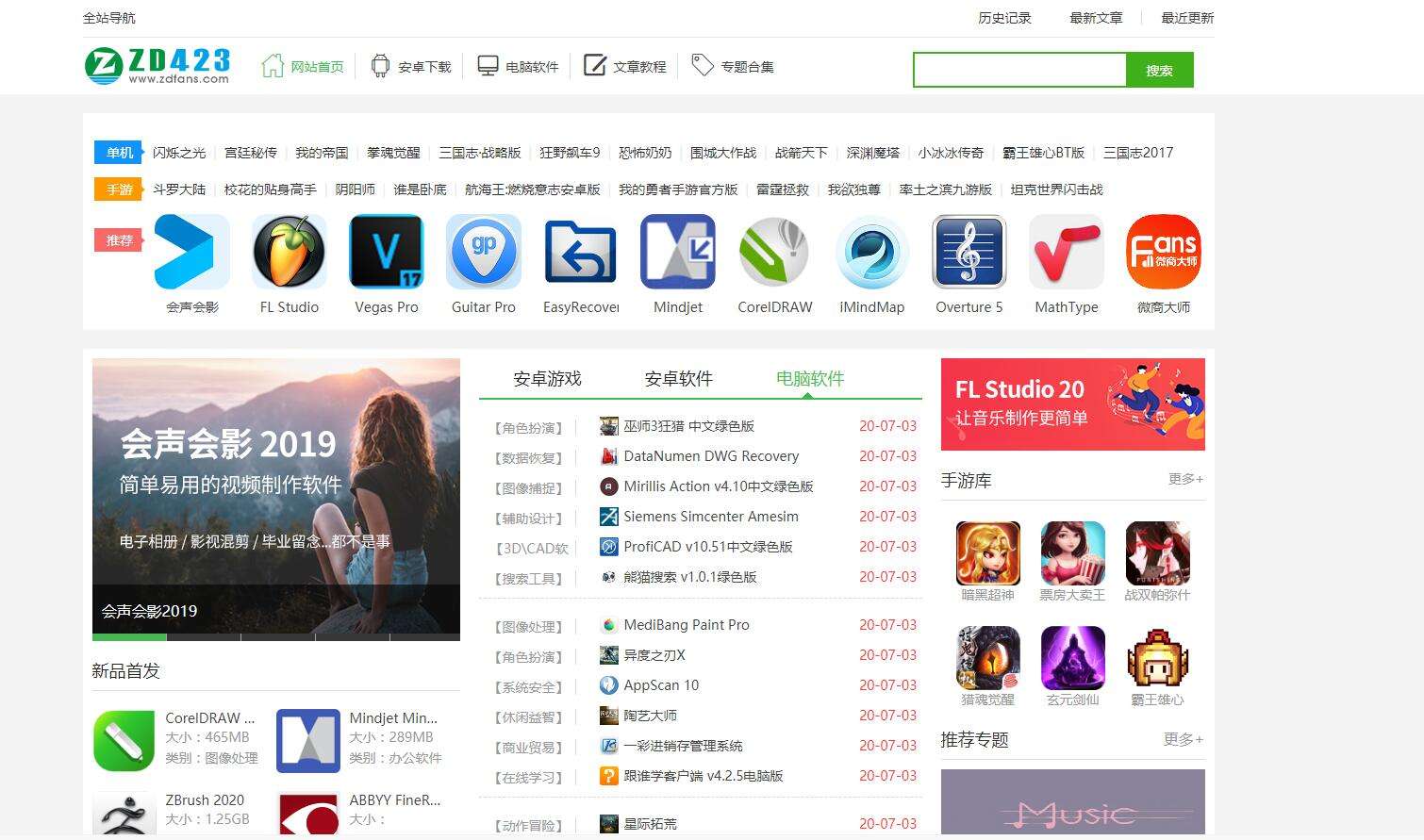The width and height of the screenshot is (1424, 840).
Task: Click the ZD423 site logo
Action: tap(157, 66)
